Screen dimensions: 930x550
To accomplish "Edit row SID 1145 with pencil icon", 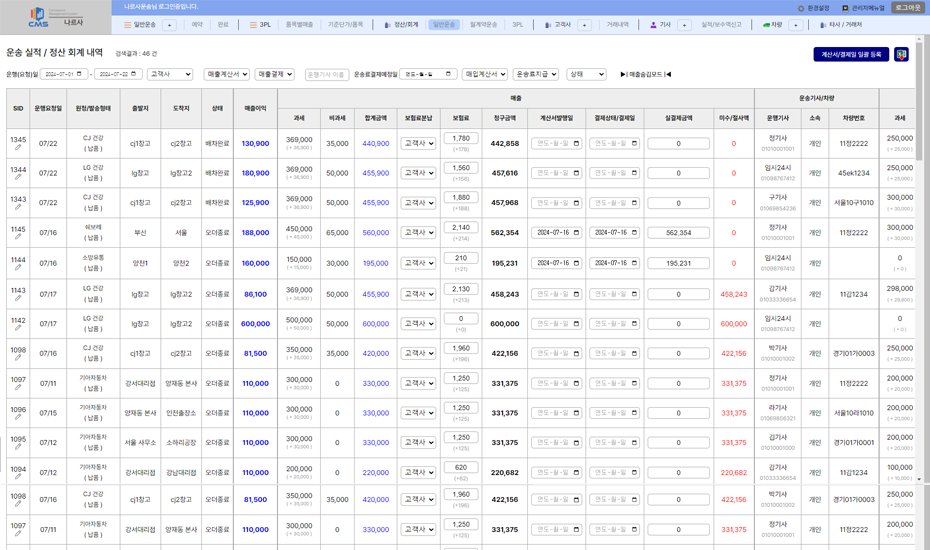I will click(18, 237).
